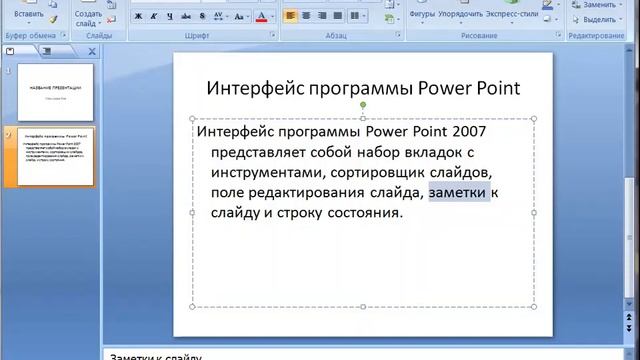Select slide 2 thumbnail
The width and height of the screenshot is (640, 360).
(56, 157)
